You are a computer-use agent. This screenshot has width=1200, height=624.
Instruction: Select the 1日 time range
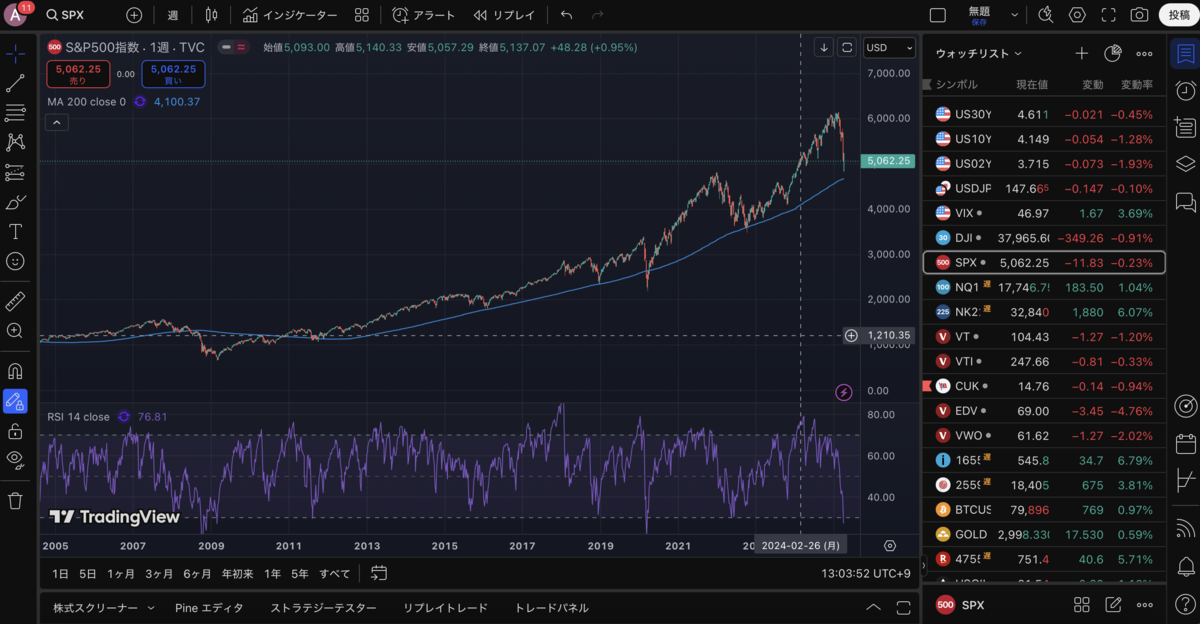pos(61,573)
